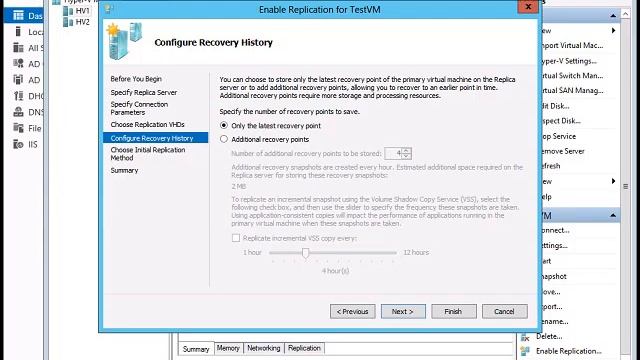Click number of recovery points field

tap(393, 153)
